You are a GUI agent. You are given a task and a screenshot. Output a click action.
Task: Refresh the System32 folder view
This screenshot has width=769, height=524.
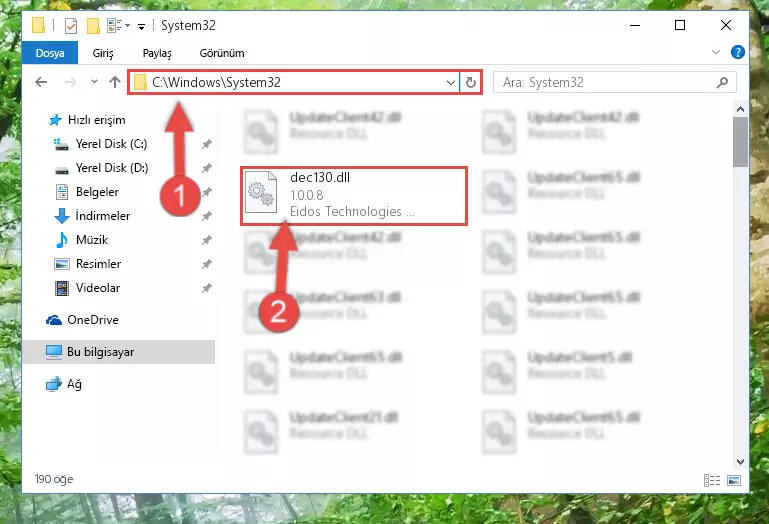point(471,82)
